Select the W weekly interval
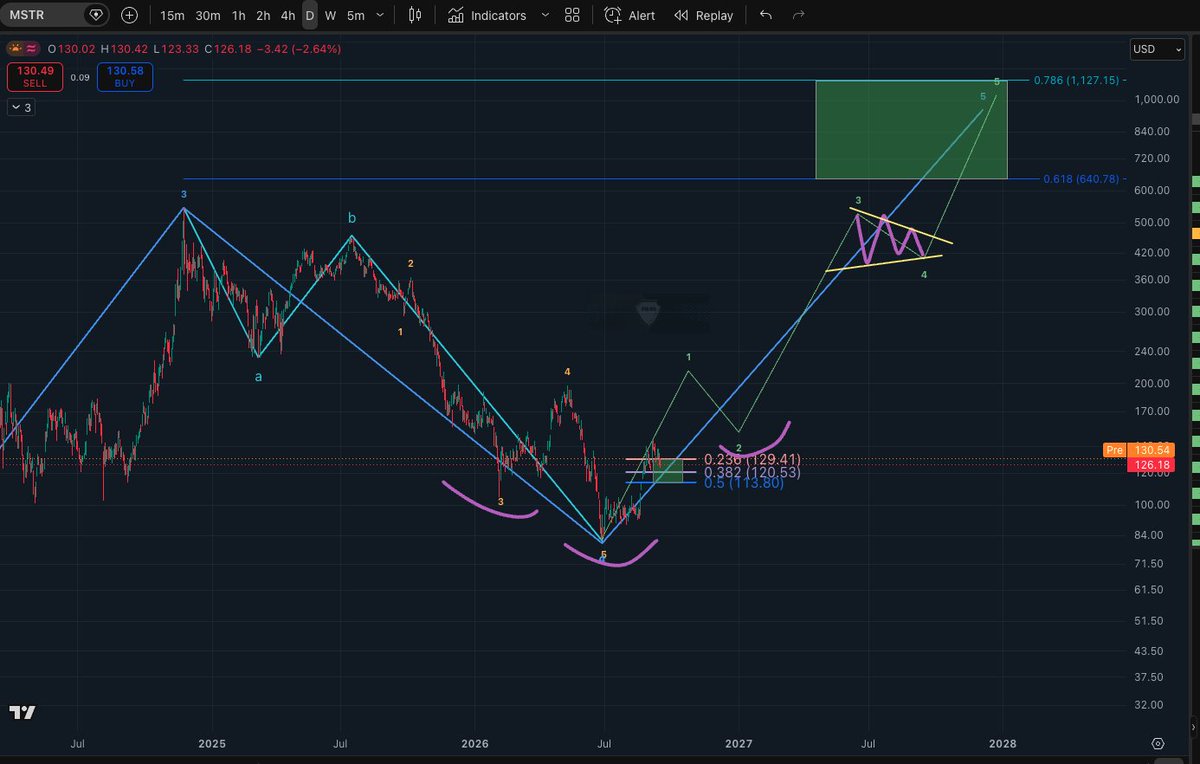This screenshot has height=764, width=1200. pos(330,16)
